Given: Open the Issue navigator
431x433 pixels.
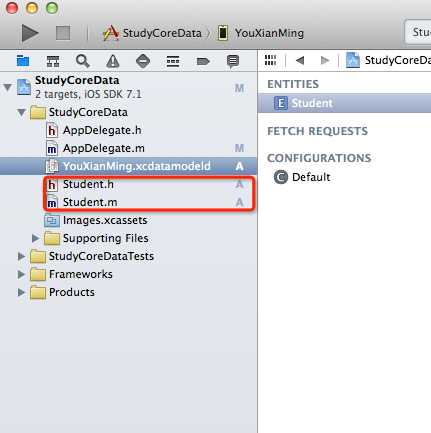Looking at the screenshot, I should [x=113, y=61].
